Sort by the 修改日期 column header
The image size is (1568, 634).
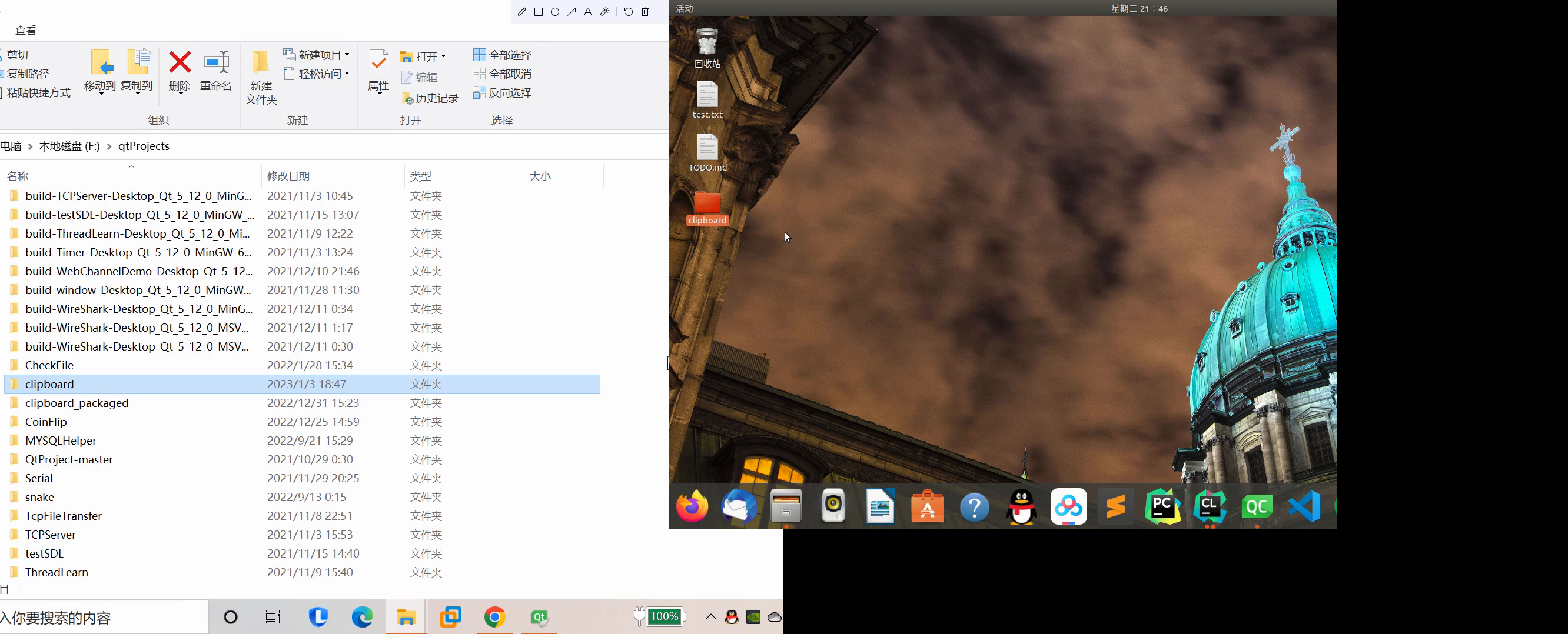click(x=333, y=176)
